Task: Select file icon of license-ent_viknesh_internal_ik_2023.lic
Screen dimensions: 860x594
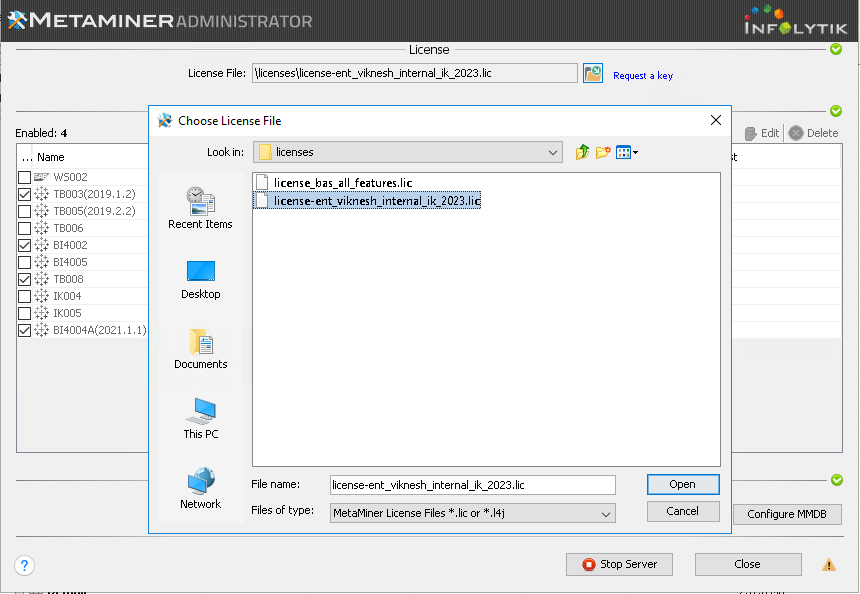Action: (x=262, y=200)
